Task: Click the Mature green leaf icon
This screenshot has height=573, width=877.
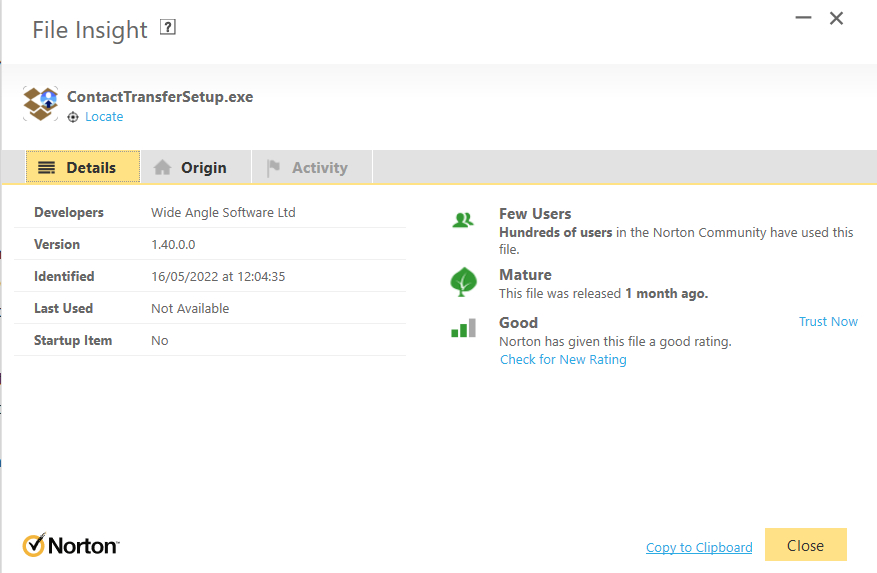Action: point(463,281)
